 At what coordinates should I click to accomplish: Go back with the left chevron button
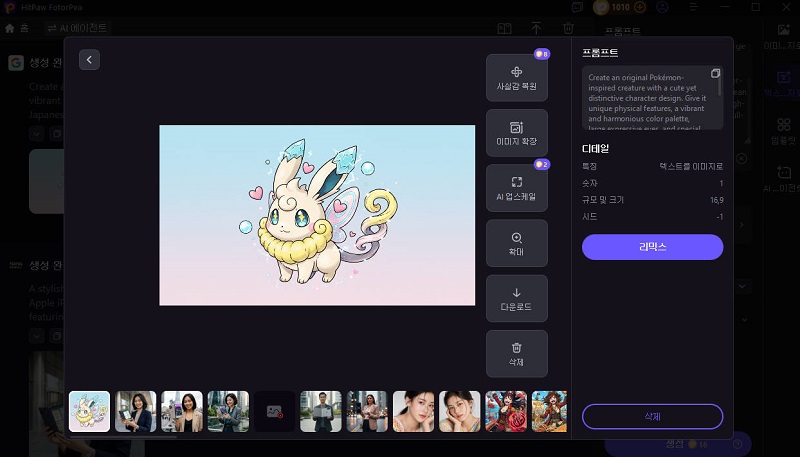pos(89,60)
